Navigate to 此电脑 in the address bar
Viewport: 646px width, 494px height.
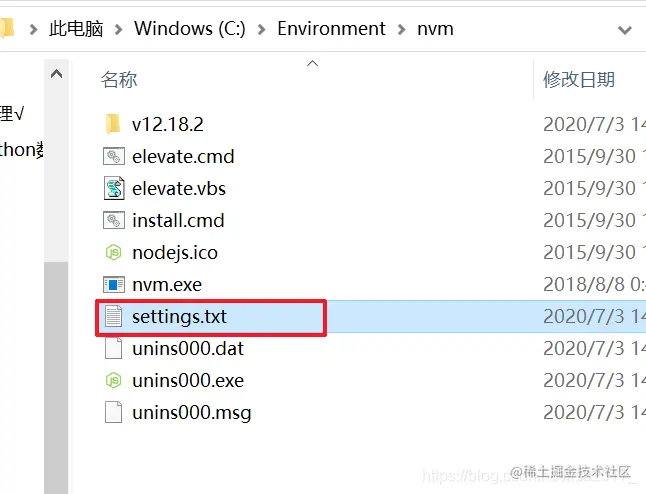pos(76,29)
